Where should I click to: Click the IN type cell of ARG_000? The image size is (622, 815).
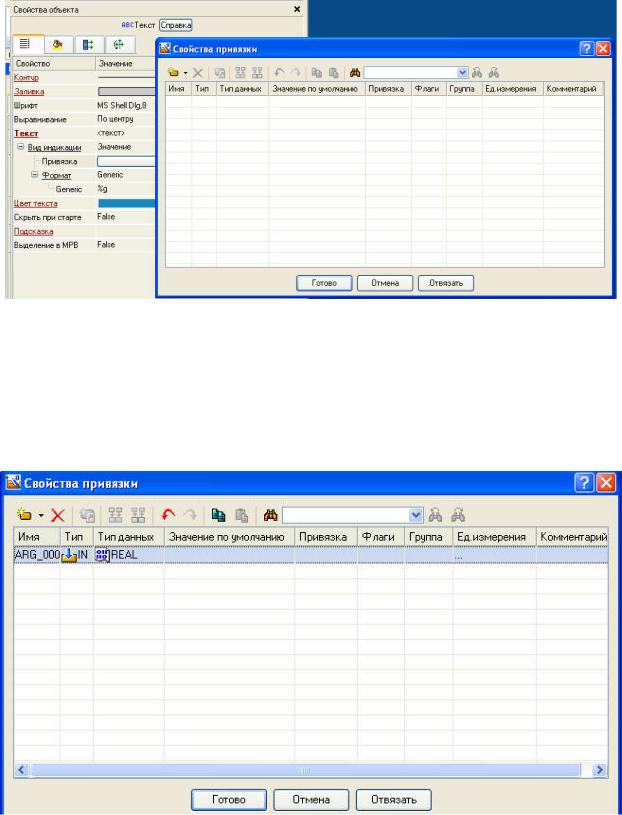(76, 555)
